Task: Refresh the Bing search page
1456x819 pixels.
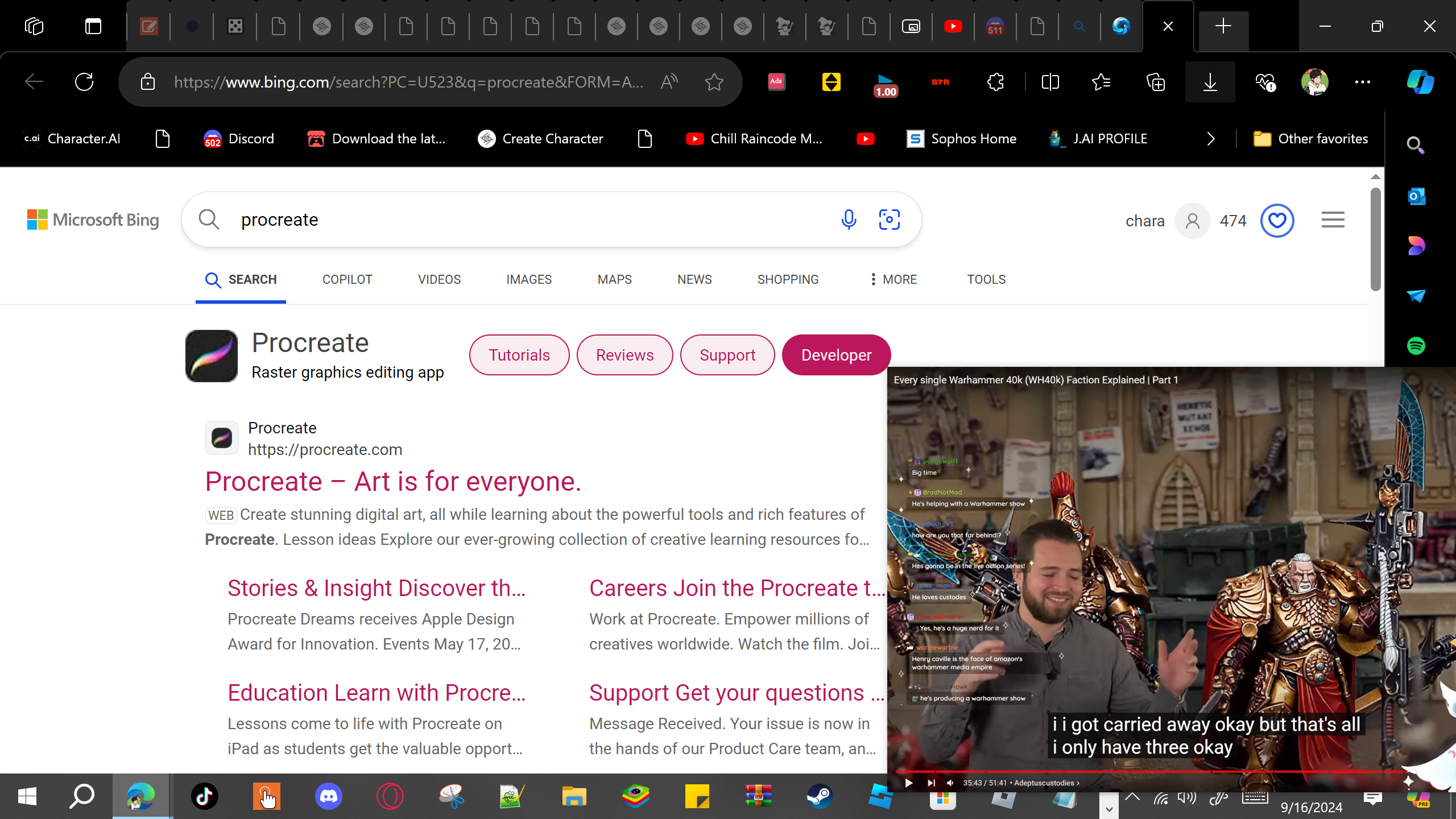Action: pos(84,82)
